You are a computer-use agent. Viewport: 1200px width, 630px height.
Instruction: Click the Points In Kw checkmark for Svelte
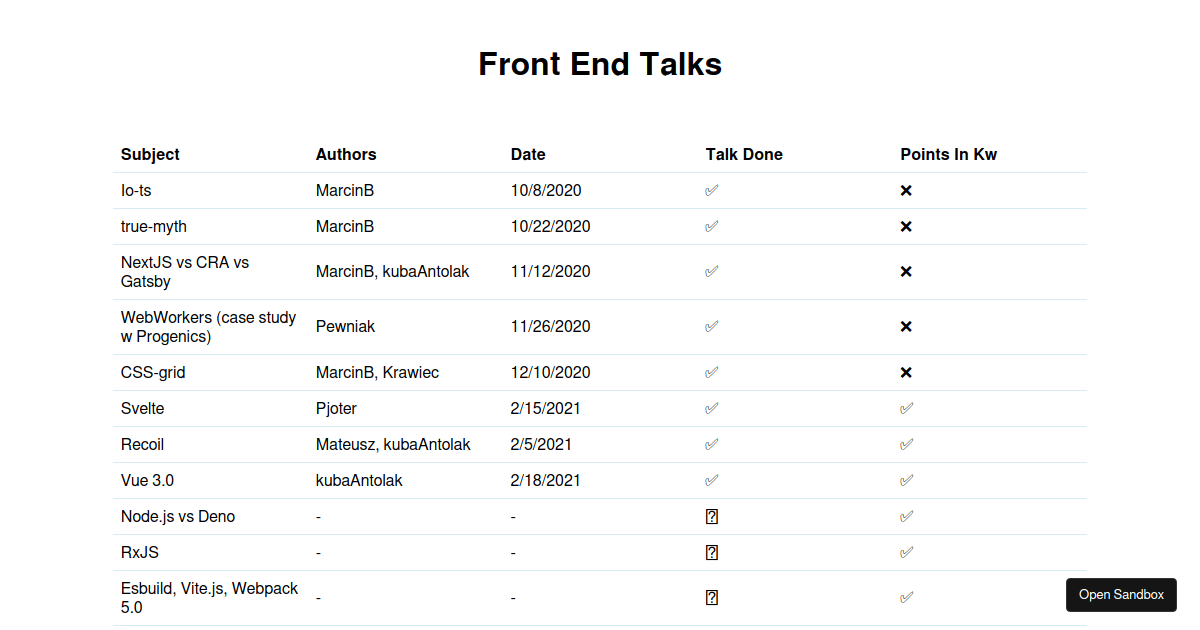pos(907,408)
